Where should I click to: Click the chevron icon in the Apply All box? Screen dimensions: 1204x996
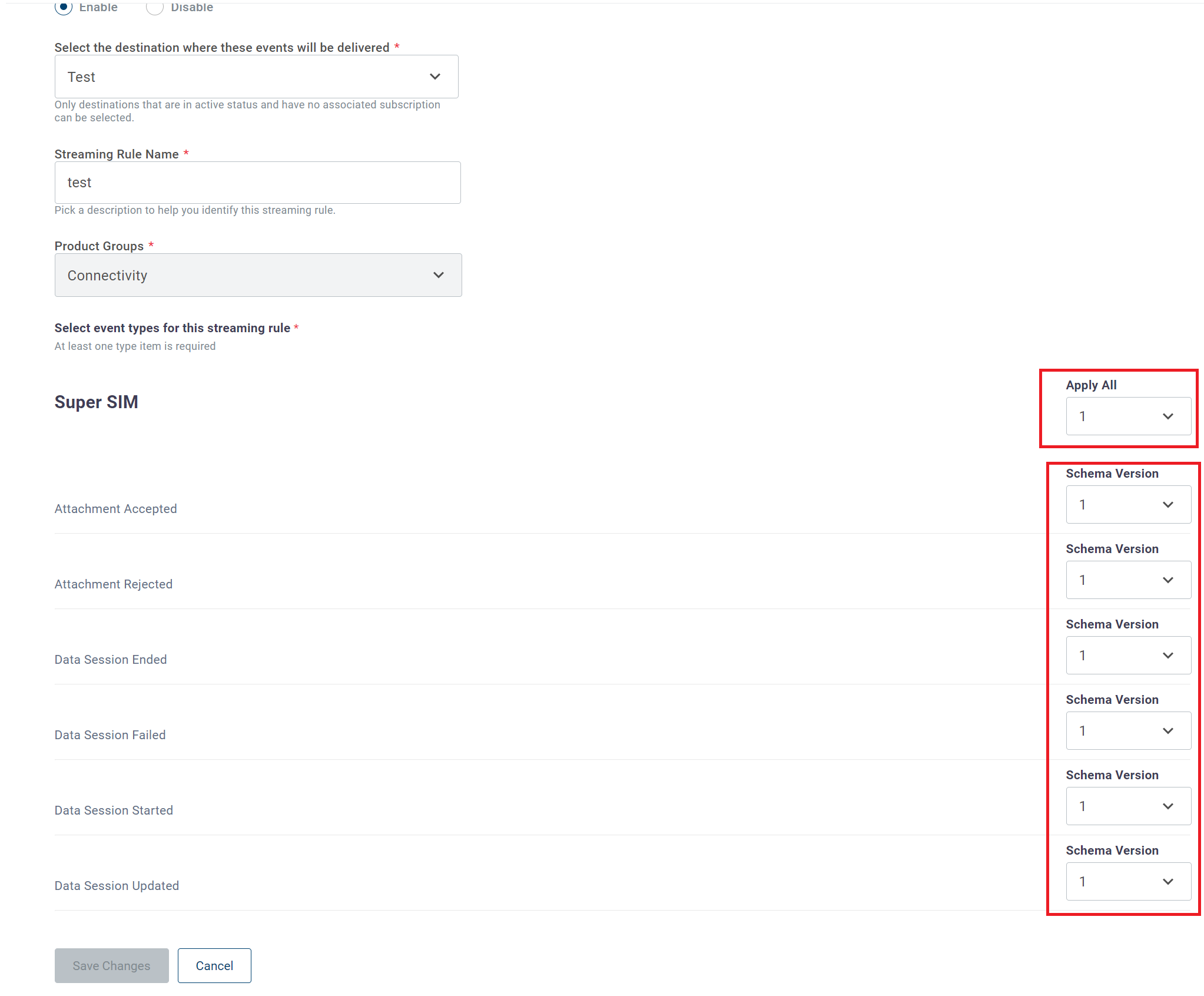coord(1168,416)
